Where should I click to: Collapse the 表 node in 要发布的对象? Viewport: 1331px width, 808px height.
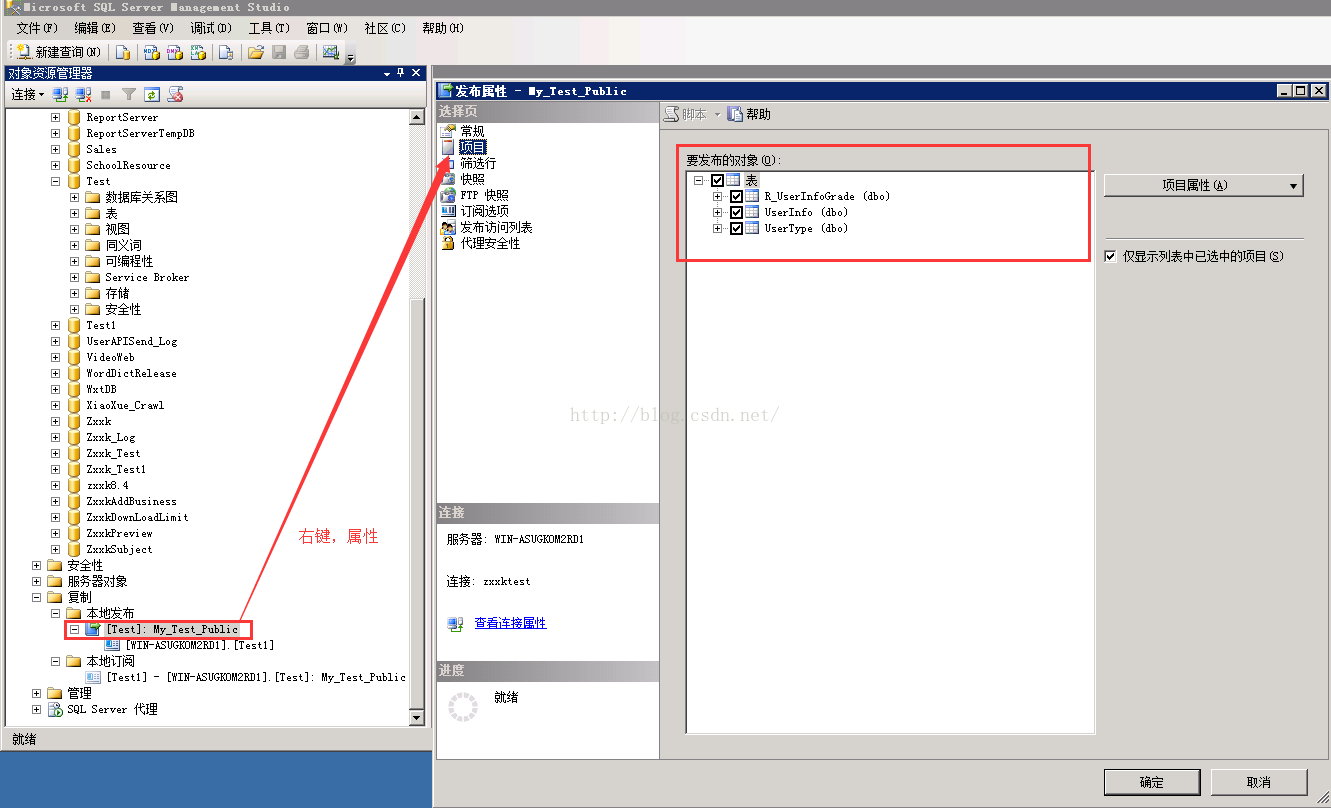tap(698, 181)
